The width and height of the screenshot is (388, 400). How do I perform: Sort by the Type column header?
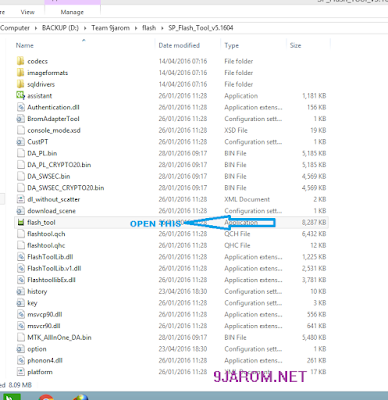pyautogui.click(x=232, y=45)
